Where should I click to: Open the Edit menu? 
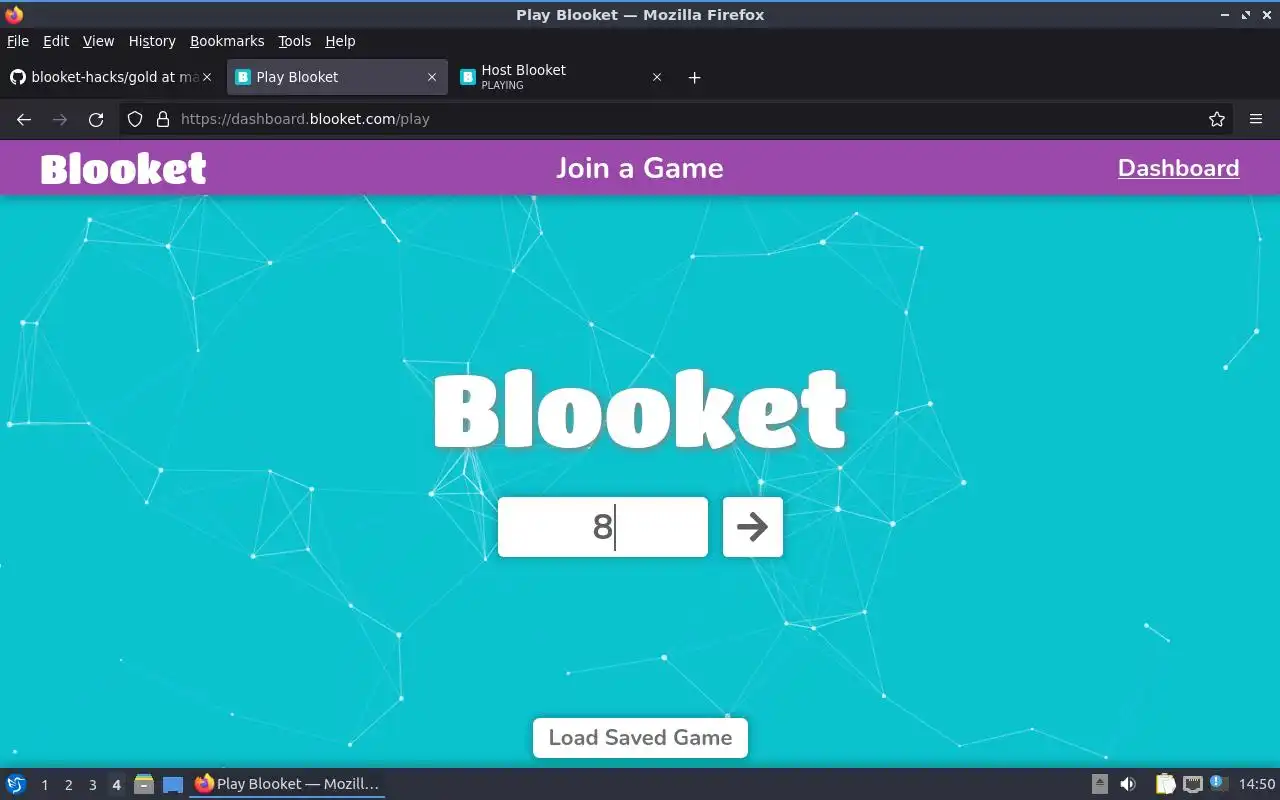coord(56,41)
